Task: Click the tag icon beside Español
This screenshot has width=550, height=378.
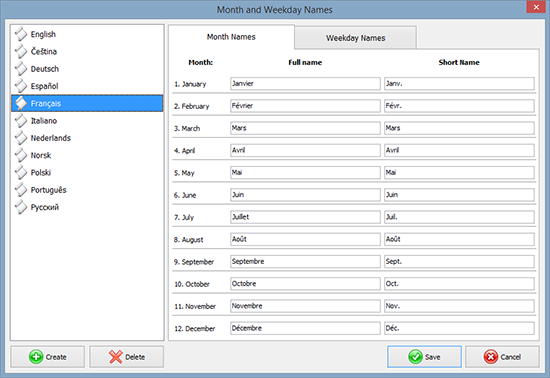Action: [x=21, y=86]
